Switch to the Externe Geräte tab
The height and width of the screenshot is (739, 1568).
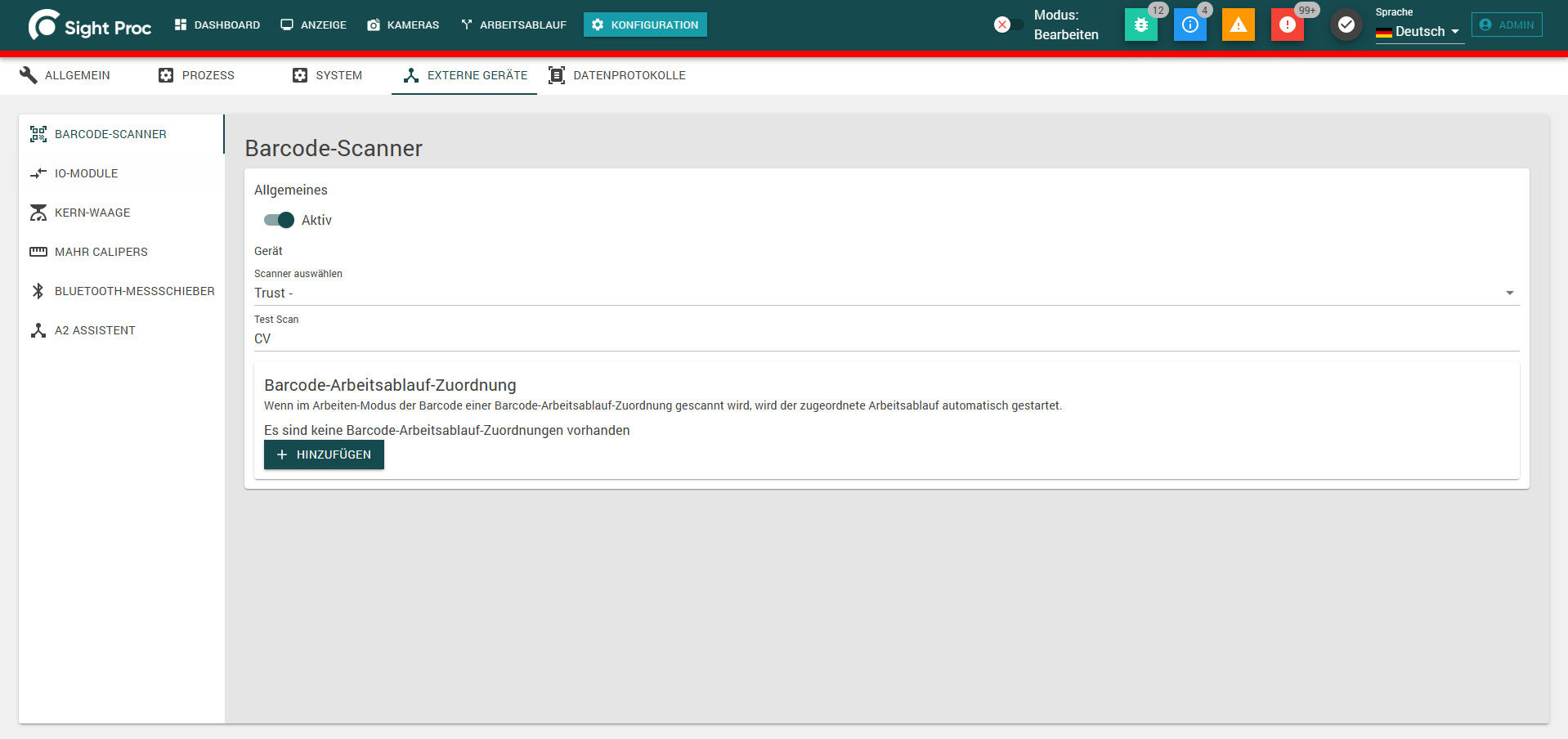click(464, 75)
